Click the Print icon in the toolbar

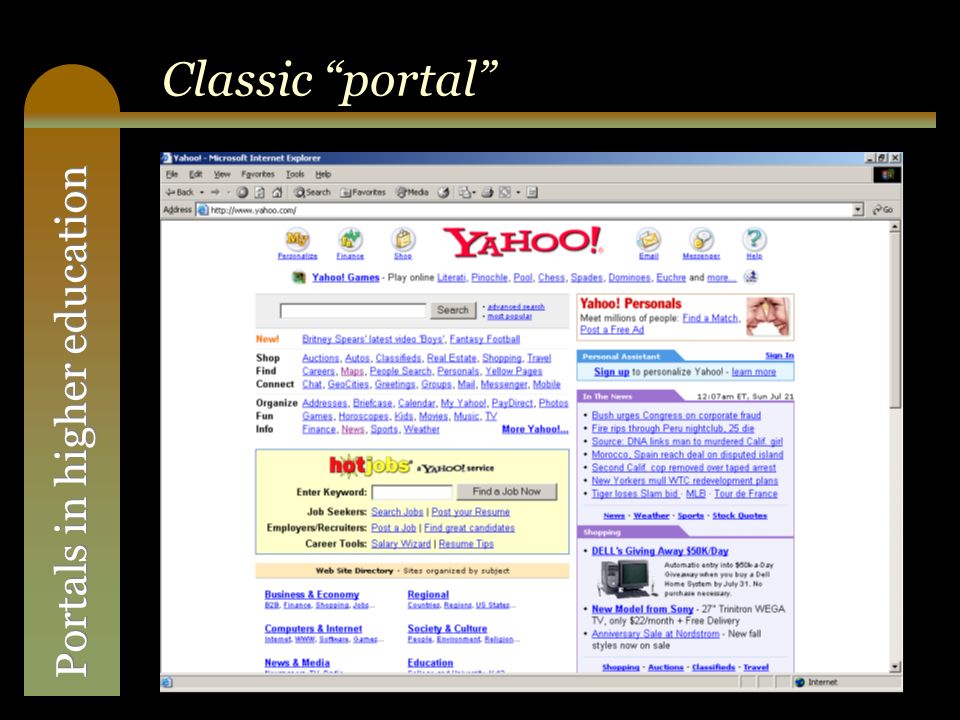(487, 192)
